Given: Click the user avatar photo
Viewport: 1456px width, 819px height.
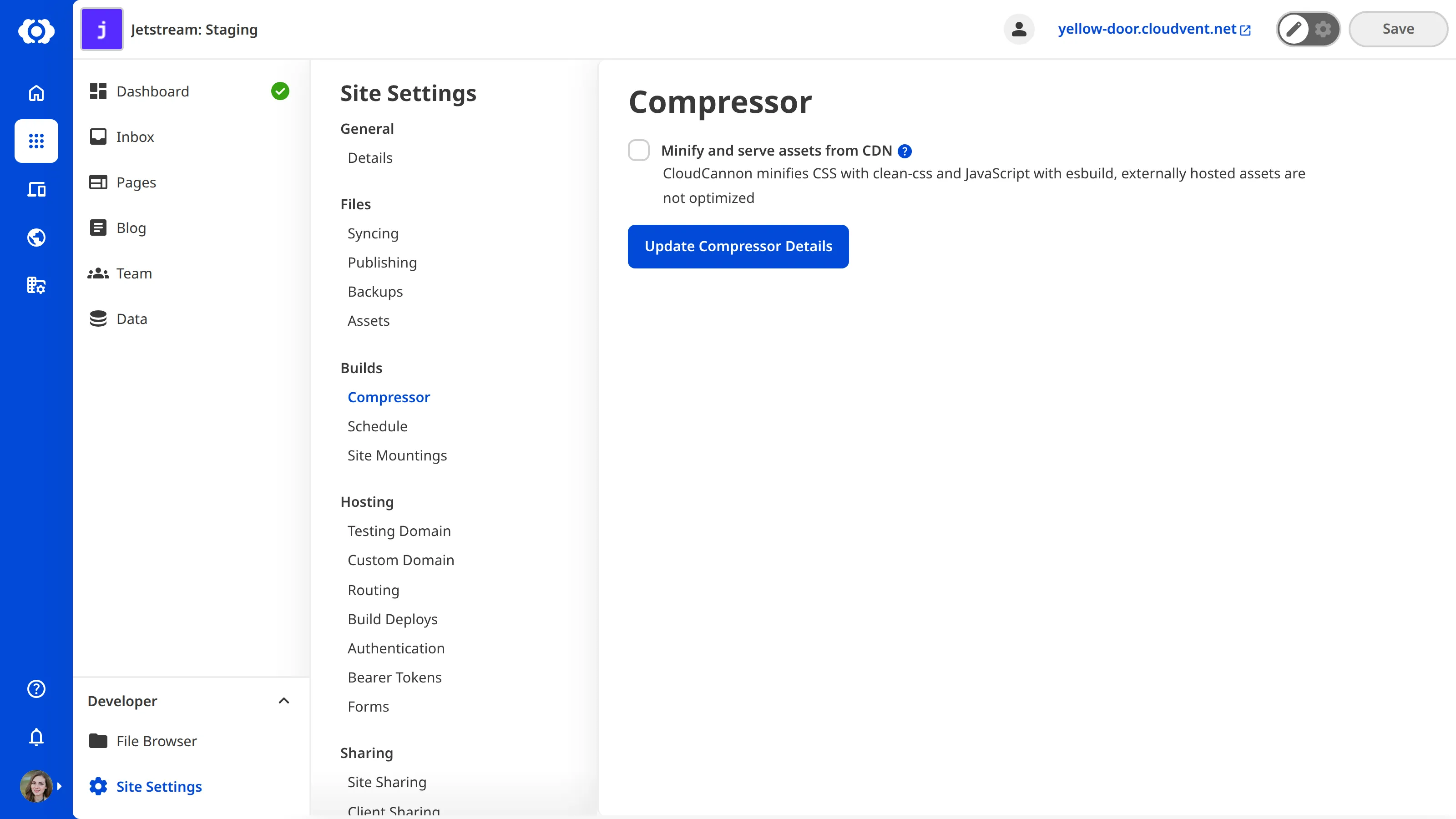Looking at the screenshot, I should 36,786.
